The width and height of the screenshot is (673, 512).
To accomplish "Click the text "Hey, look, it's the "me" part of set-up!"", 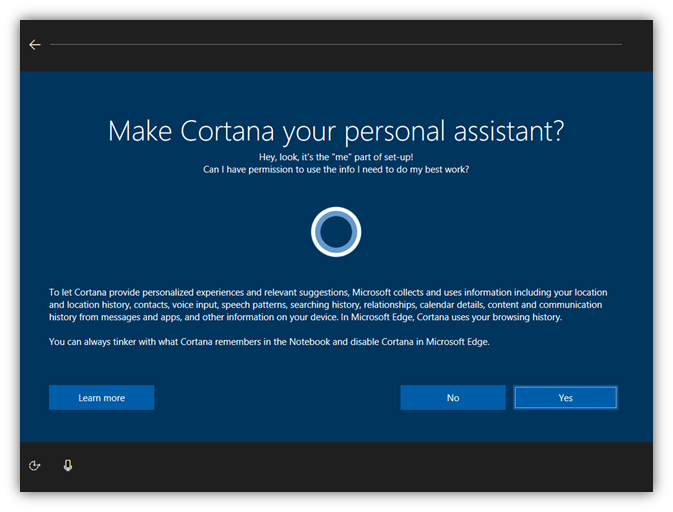I will 336,157.
